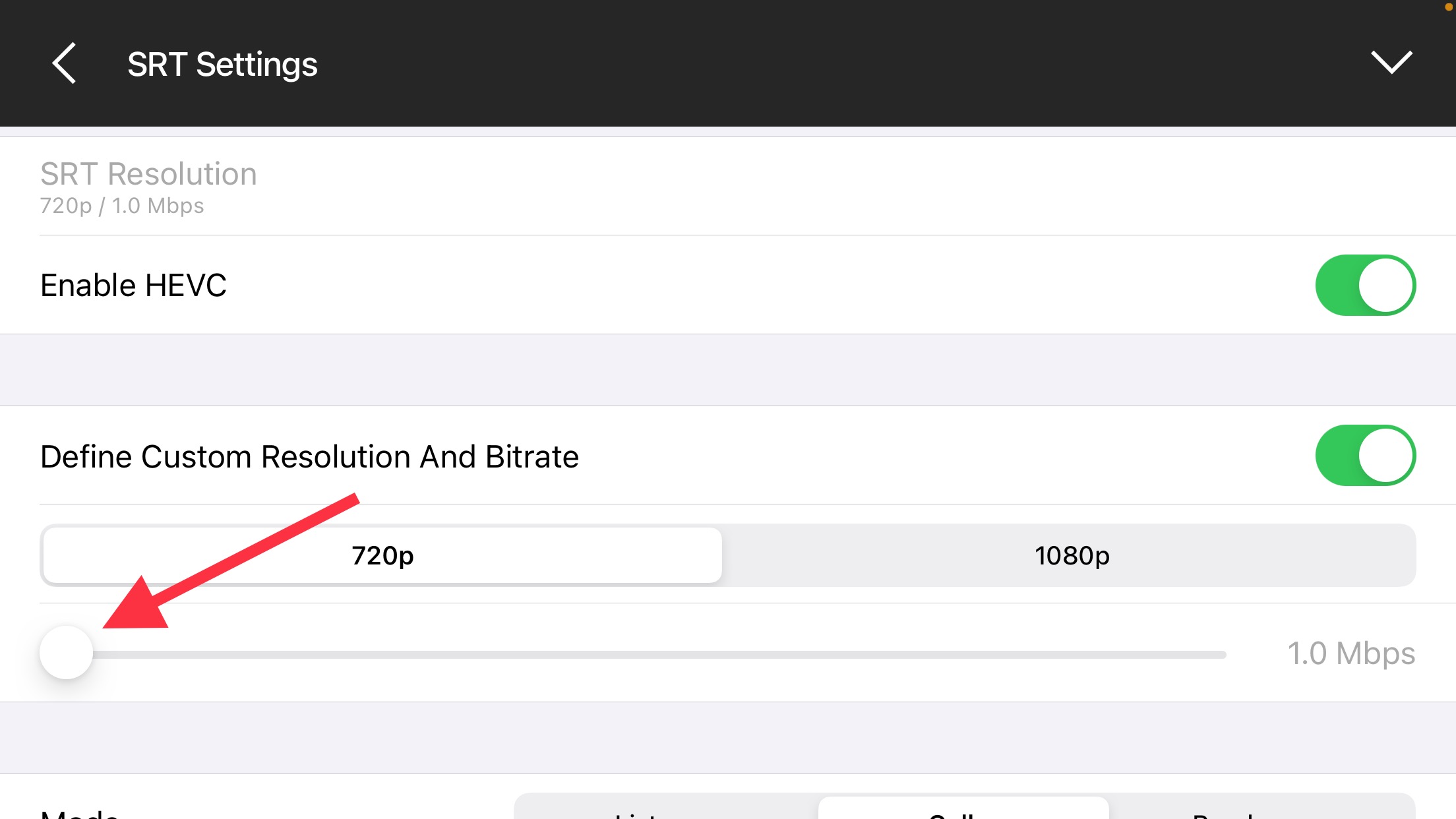Select the 720p resolution segment
1456x819 pixels.
[x=382, y=555]
